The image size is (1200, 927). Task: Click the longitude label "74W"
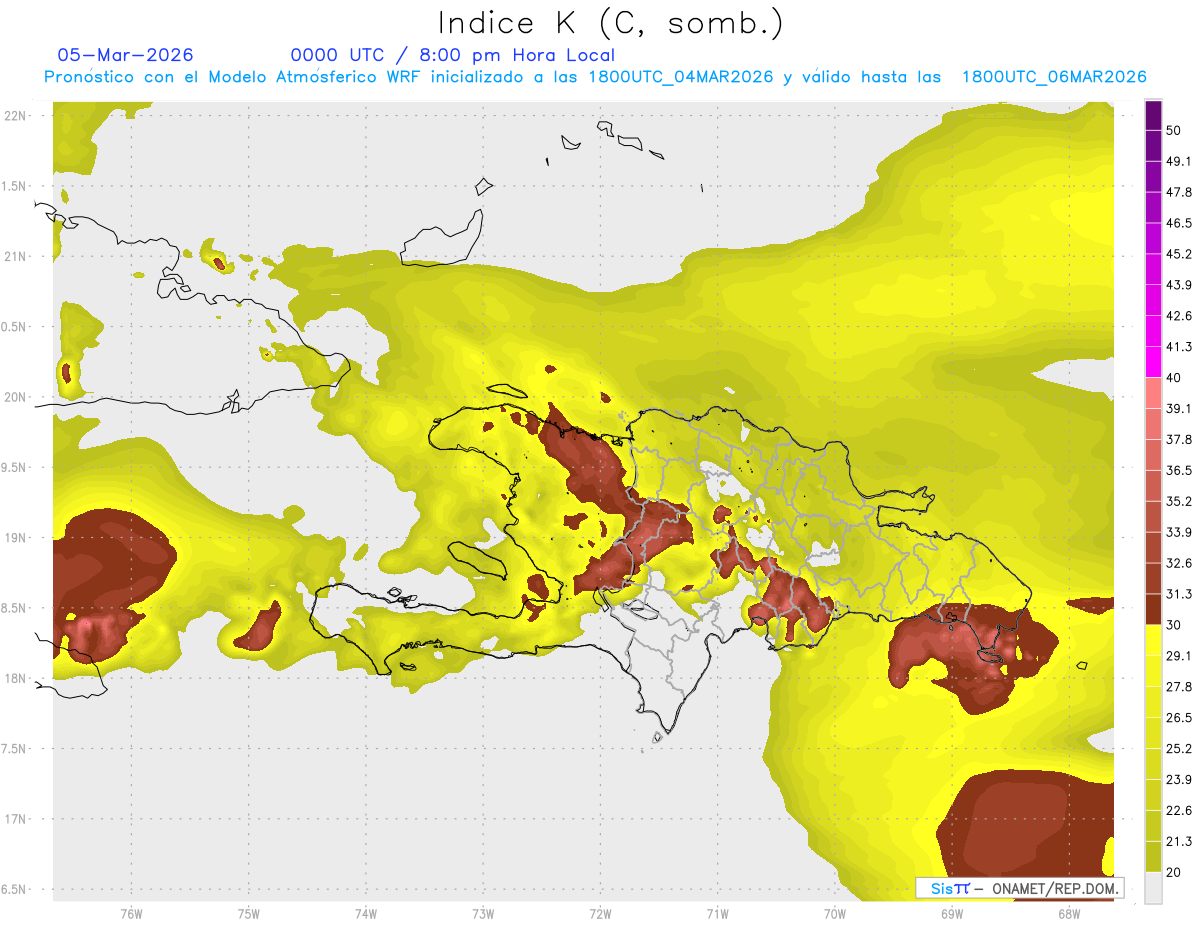tap(366, 913)
